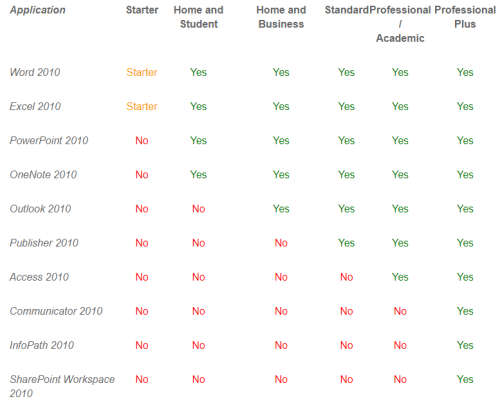Select the OneNote 2010 row label
The height and width of the screenshot is (401, 500).
tap(43, 175)
